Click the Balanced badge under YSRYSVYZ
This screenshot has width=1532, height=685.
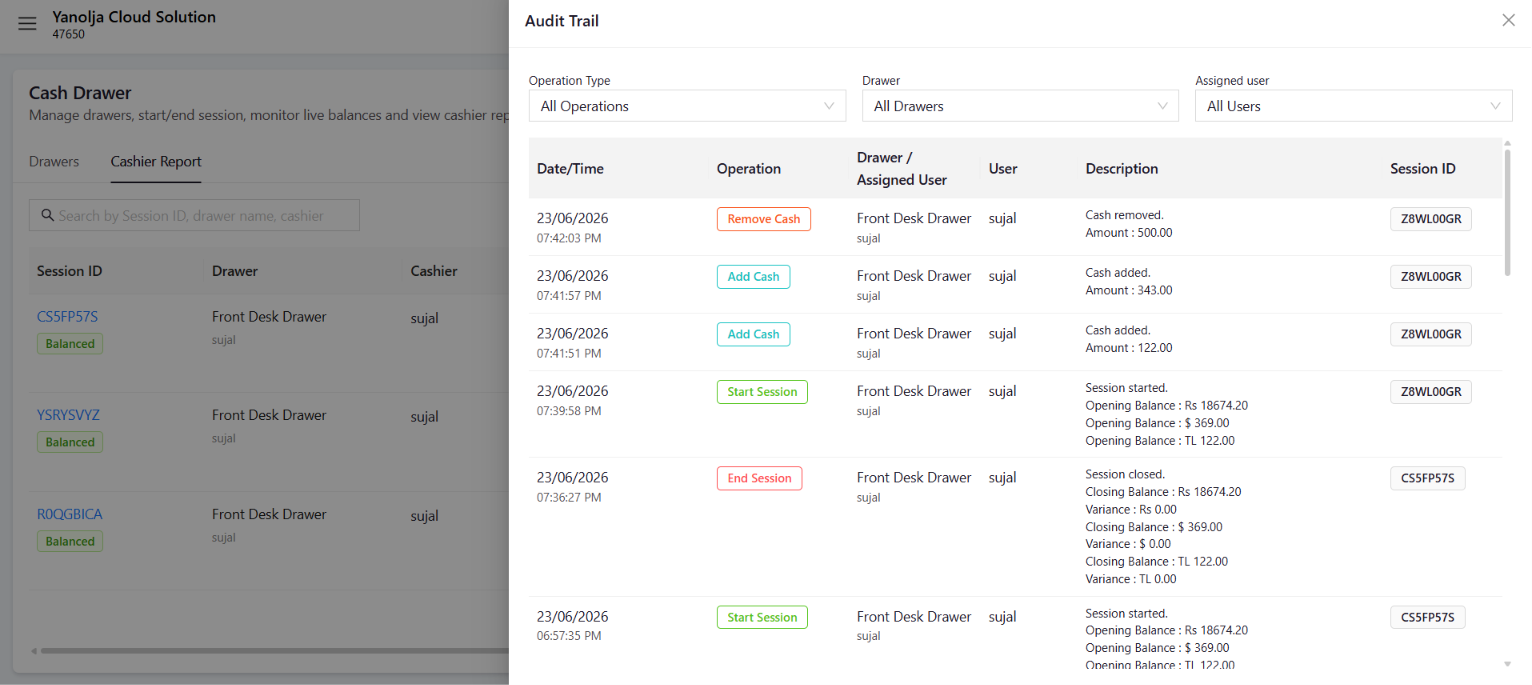click(x=70, y=442)
